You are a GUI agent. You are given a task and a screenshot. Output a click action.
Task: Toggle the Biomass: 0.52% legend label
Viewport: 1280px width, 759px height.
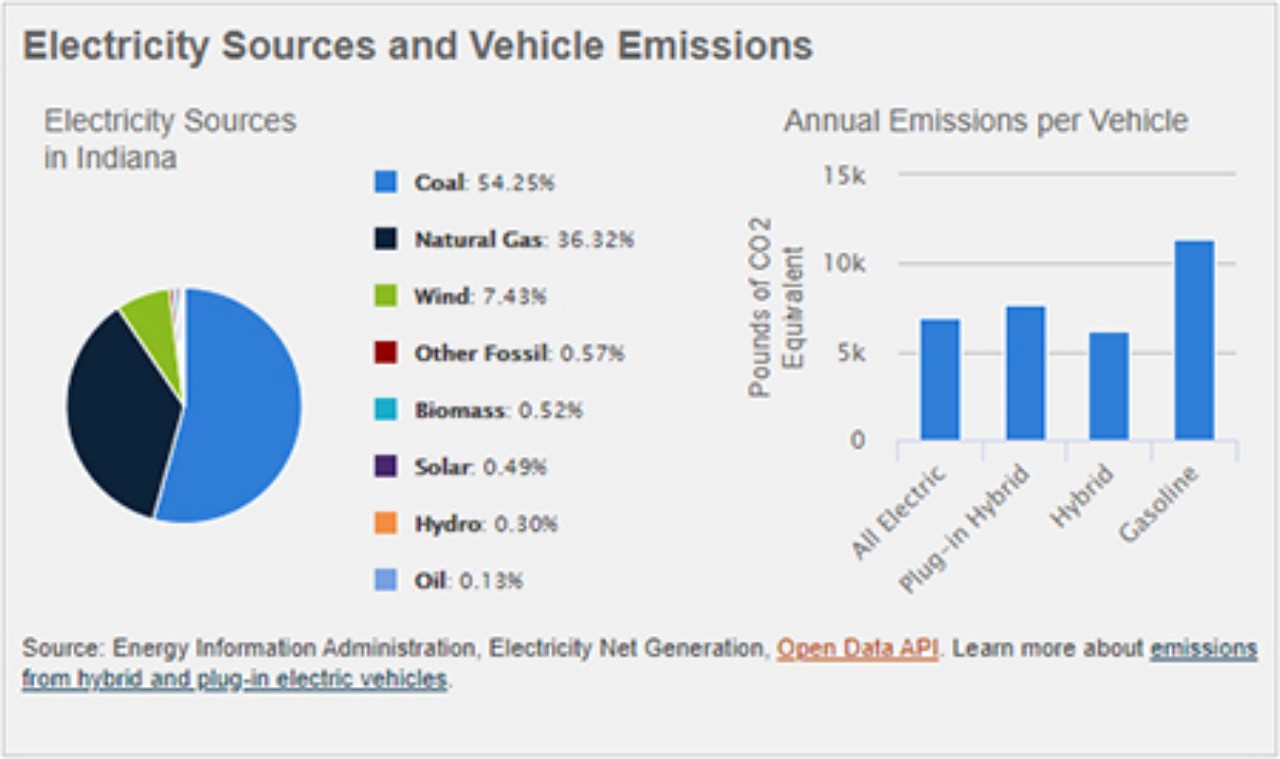498,411
